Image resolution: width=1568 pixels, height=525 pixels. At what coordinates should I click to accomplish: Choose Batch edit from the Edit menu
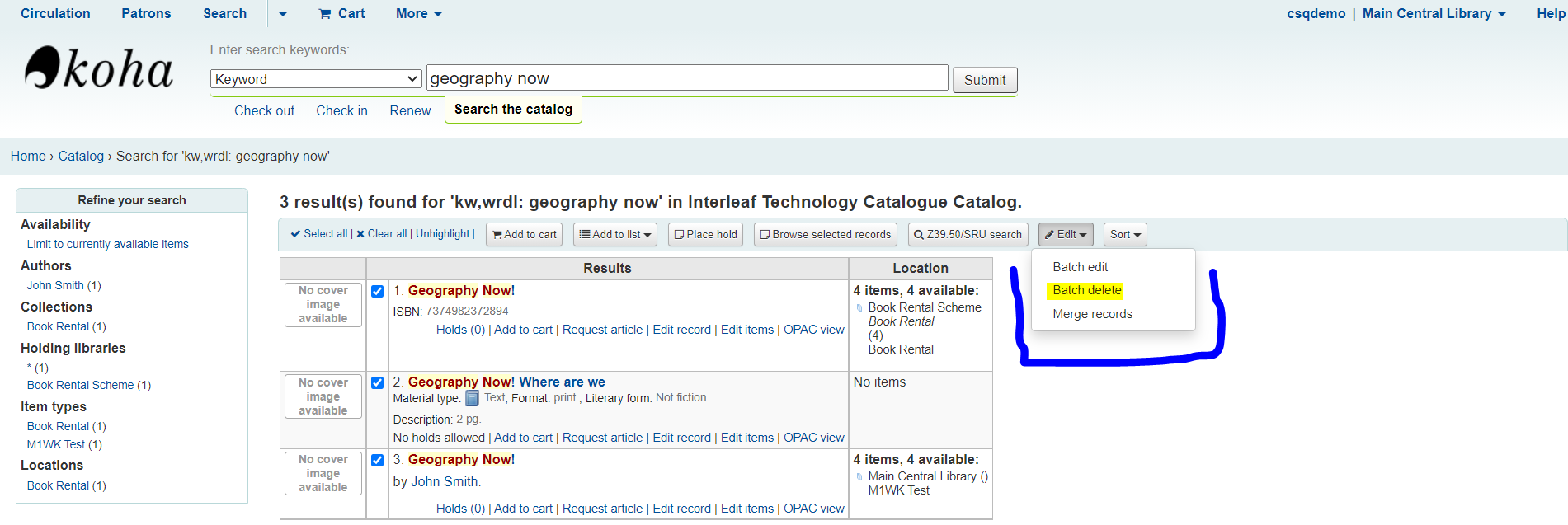point(1081,267)
